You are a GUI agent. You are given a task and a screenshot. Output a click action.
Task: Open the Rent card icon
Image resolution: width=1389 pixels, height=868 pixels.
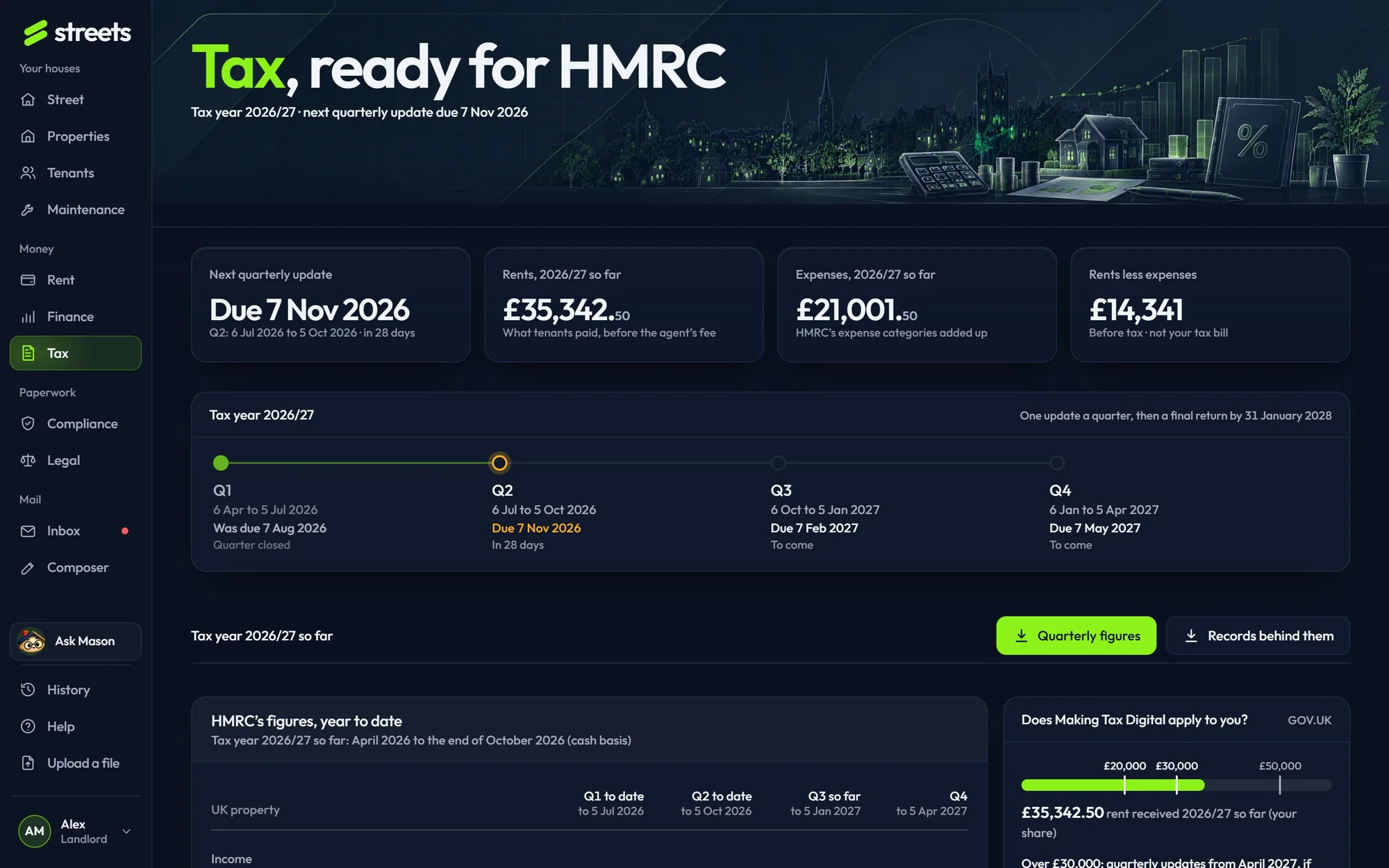[28, 280]
